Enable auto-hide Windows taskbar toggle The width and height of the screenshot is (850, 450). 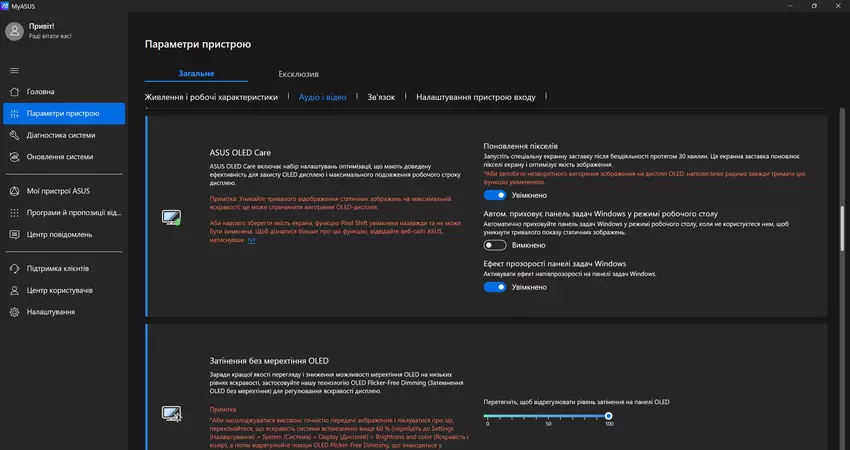coord(494,245)
